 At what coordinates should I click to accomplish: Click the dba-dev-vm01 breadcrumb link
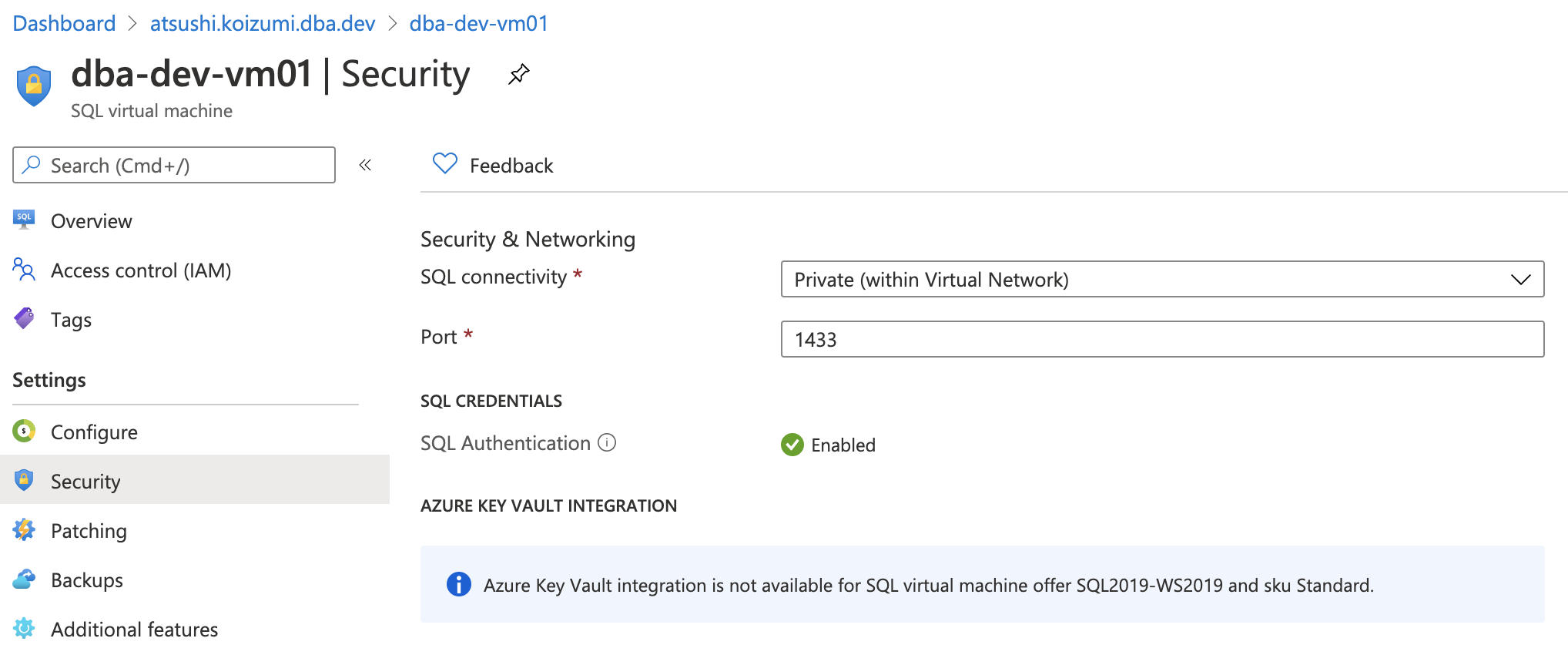[x=478, y=23]
